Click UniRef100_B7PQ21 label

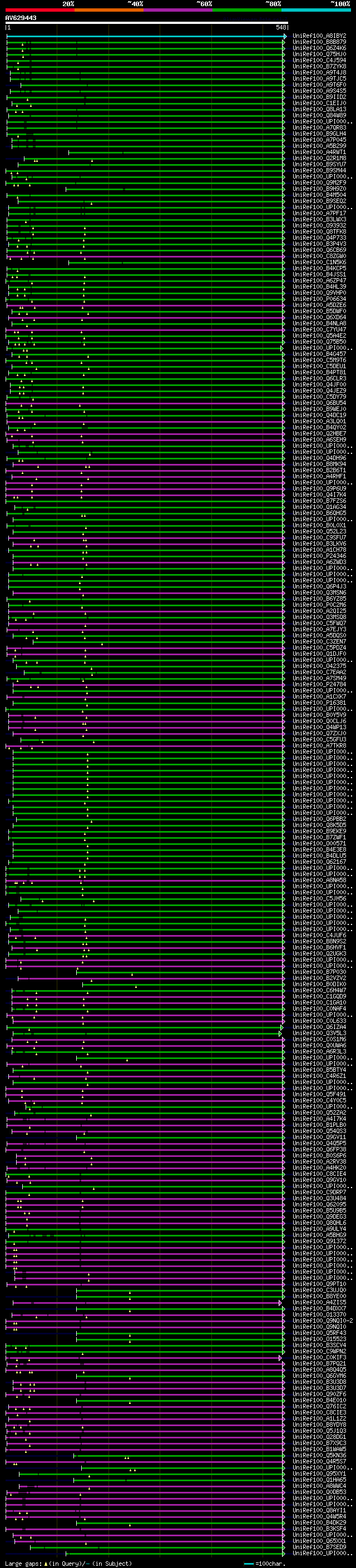319,1363
